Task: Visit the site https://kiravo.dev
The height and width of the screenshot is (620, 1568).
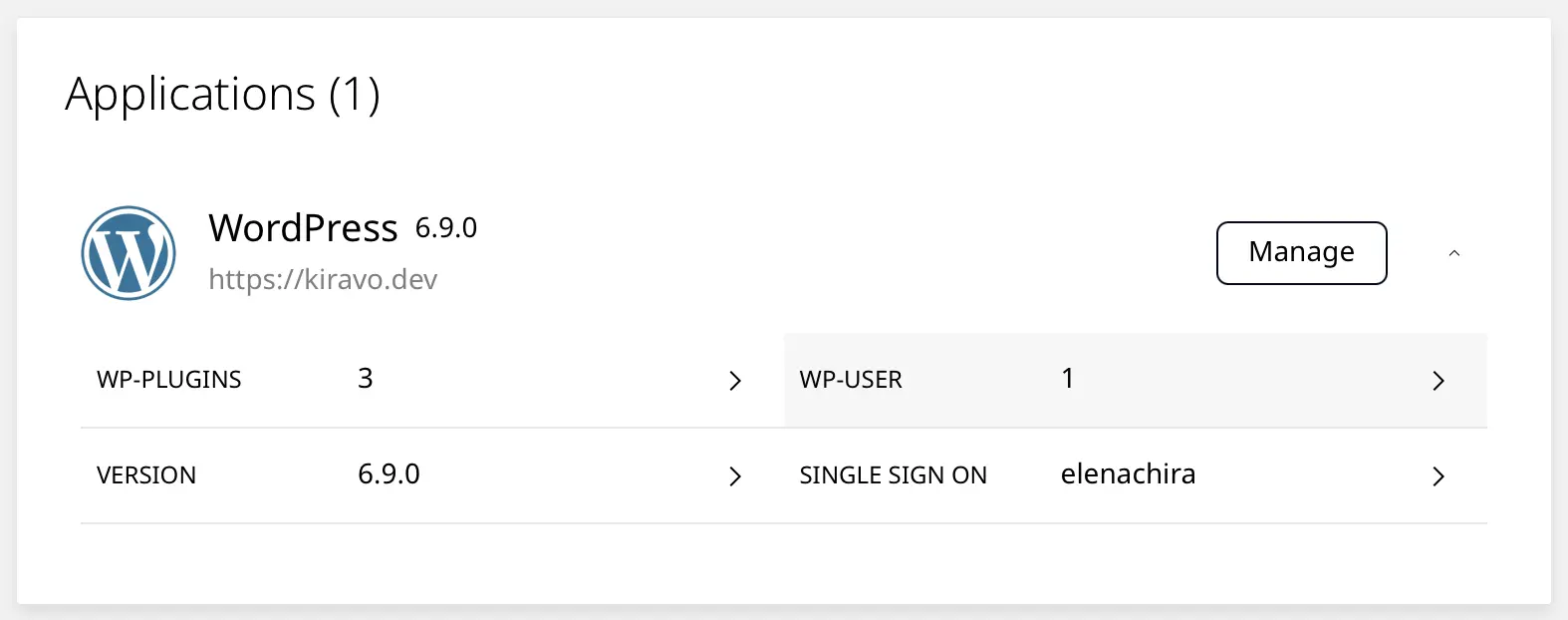Action: point(323,279)
